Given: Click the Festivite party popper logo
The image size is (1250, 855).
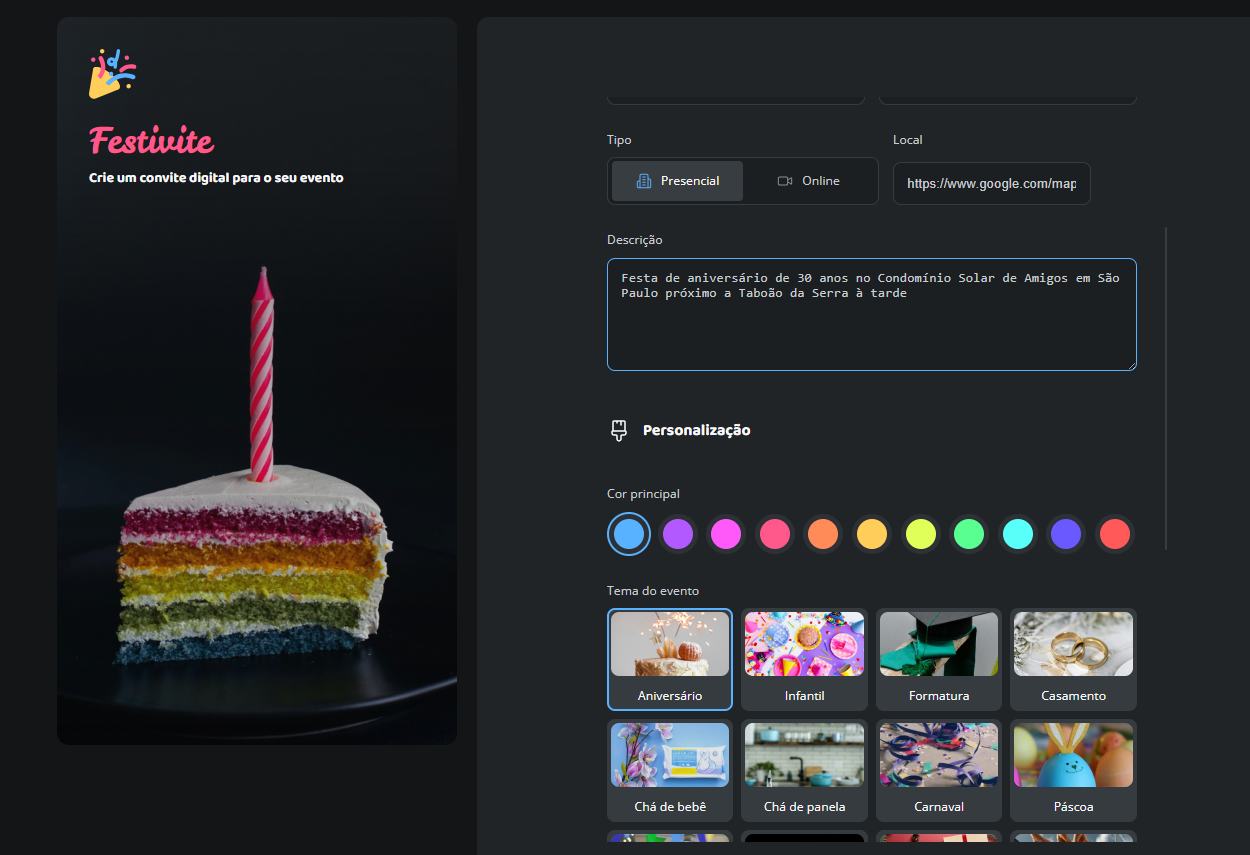Looking at the screenshot, I should point(112,74).
